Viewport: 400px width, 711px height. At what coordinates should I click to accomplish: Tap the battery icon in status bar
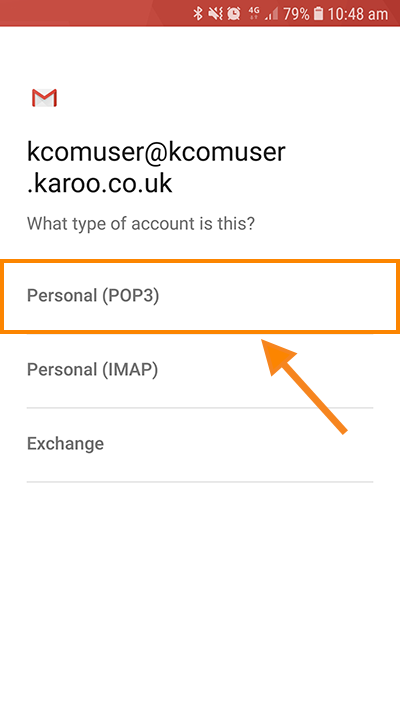tap(318, 14)
